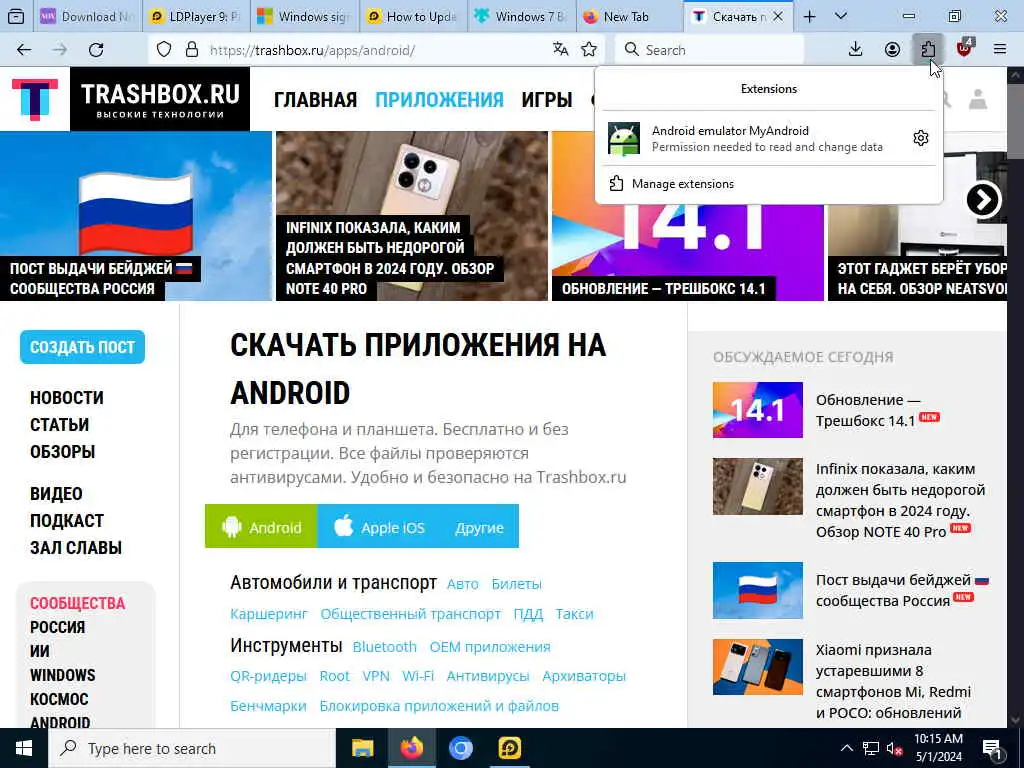Click the Windows Start button
This screenshot has height=768, width=1024.
(x=24, y=748)
